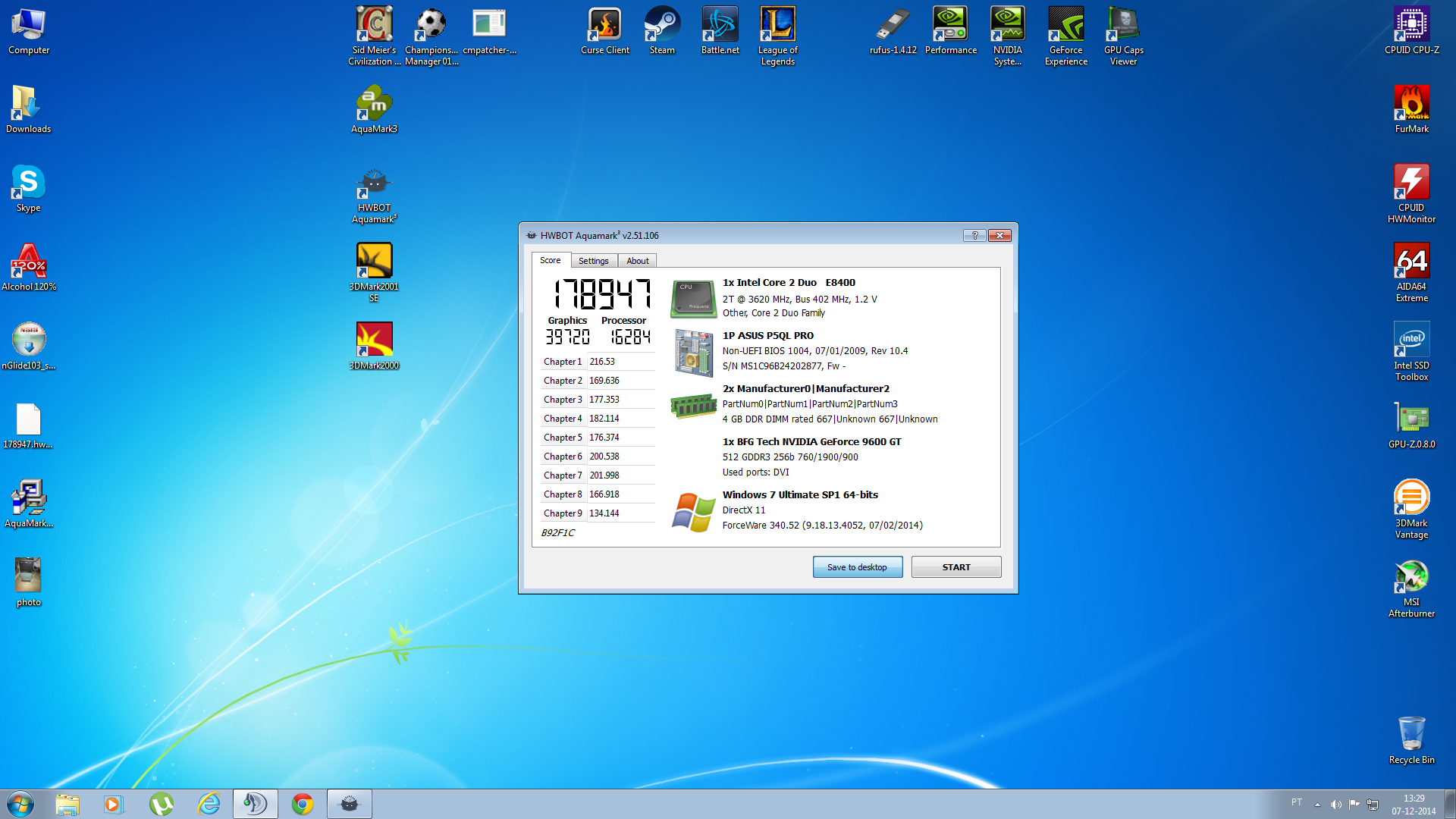Screen dimensions: 1456x819
Task: Open the Recycle Bin
Action: click(x=1411, y=740)
